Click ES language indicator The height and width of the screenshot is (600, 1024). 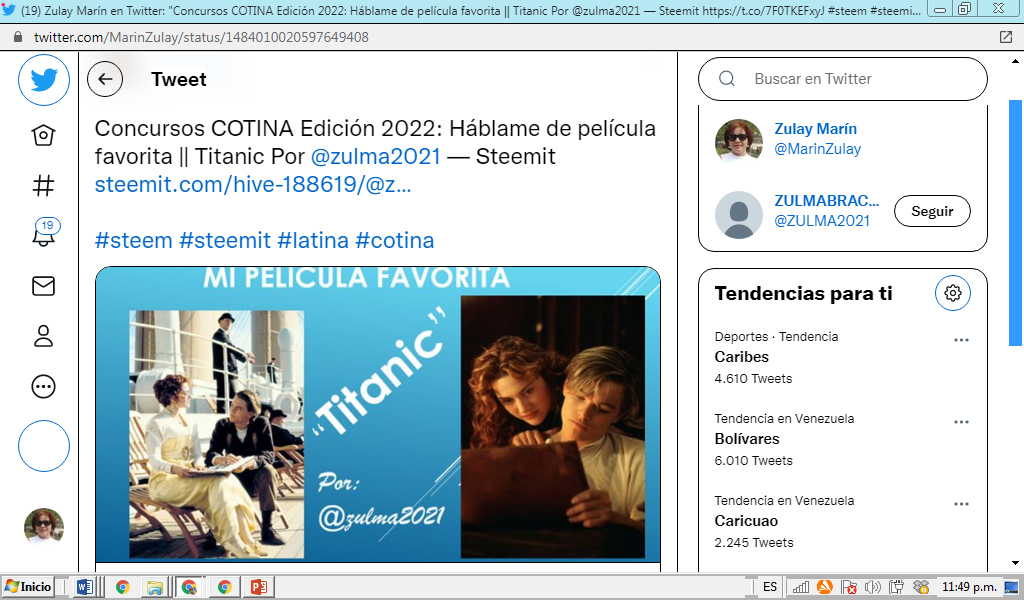tap(770, 586)
